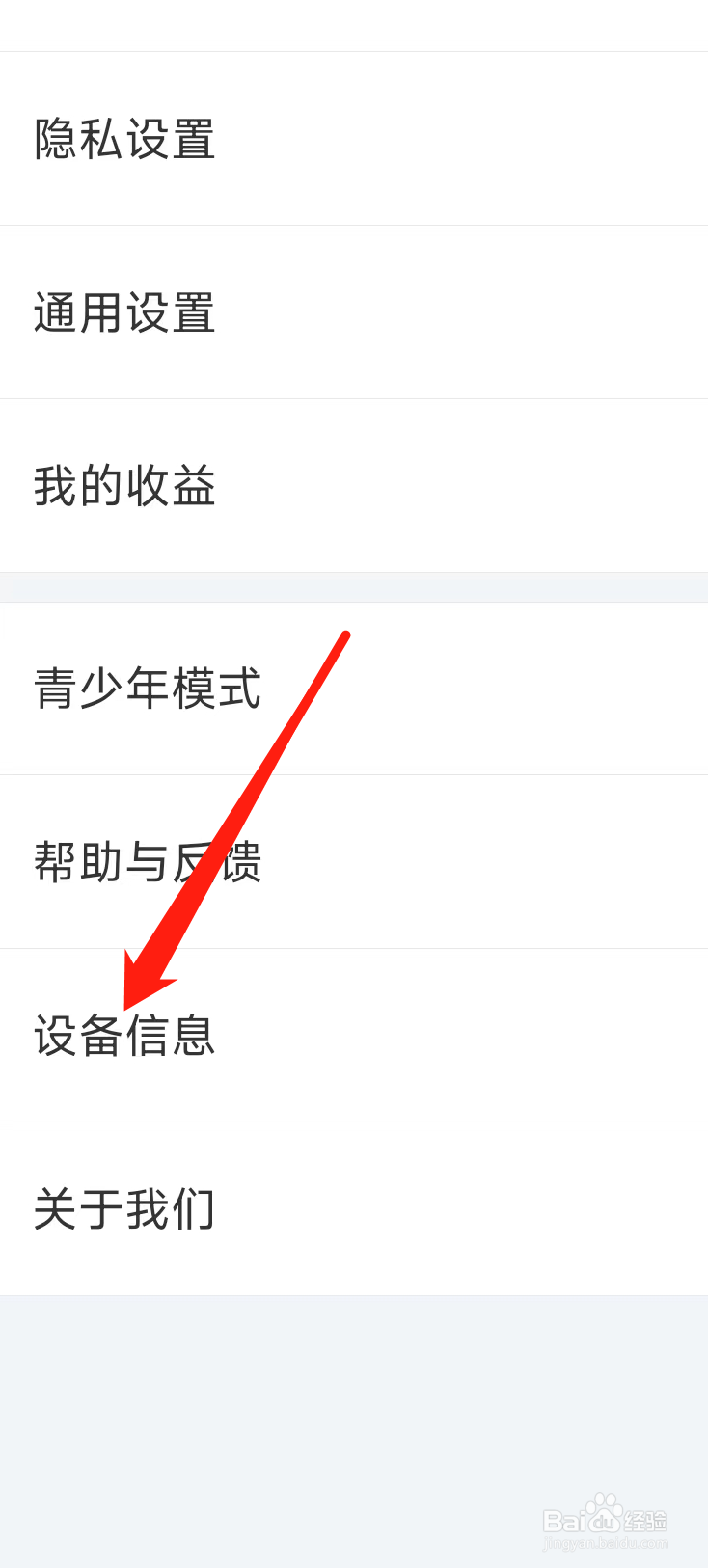The height and width of the screenshot is (1568, 708).
Task: Tap blank space right of 设备信息
Action: (x=463, y=1036)
